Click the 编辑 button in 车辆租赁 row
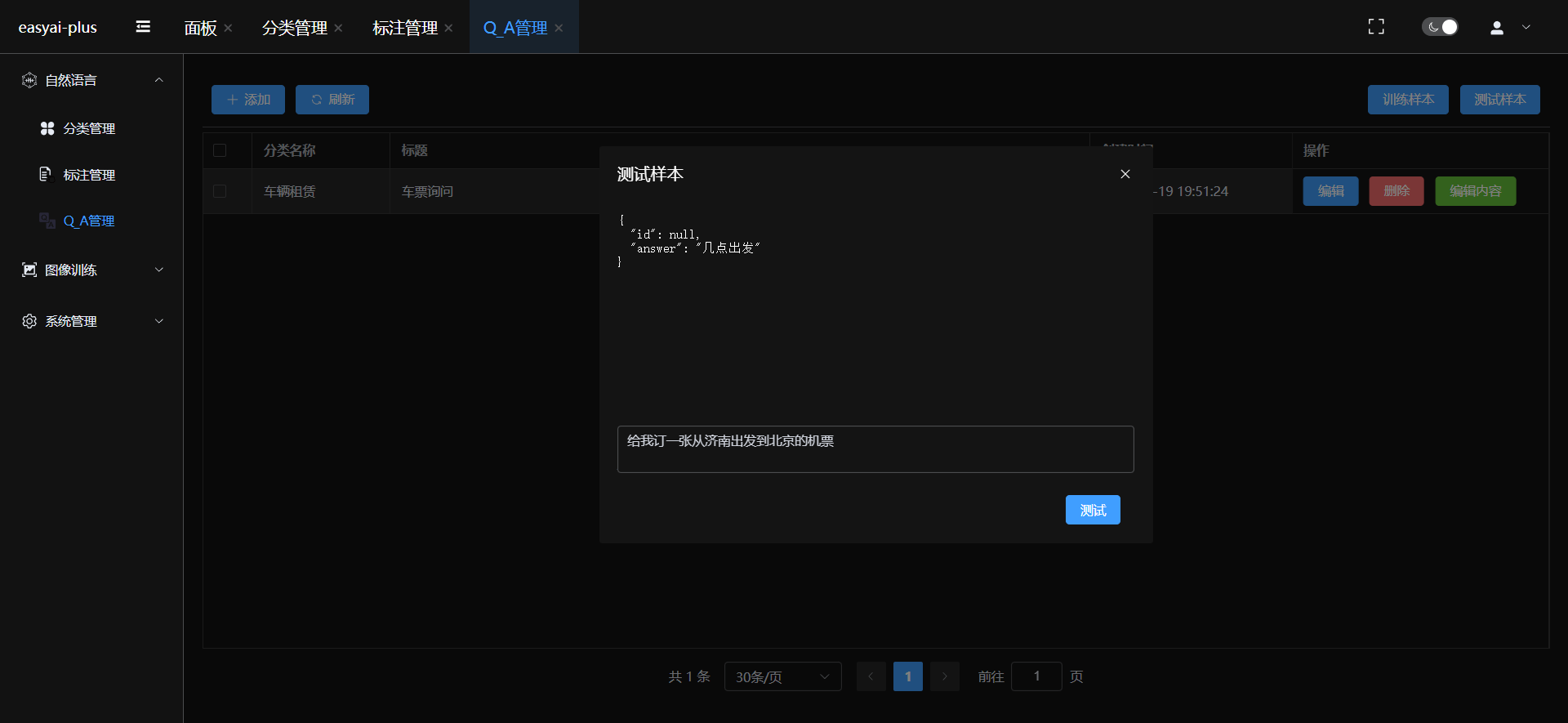Screen dimensions: 1568x723 [1331, 191]
